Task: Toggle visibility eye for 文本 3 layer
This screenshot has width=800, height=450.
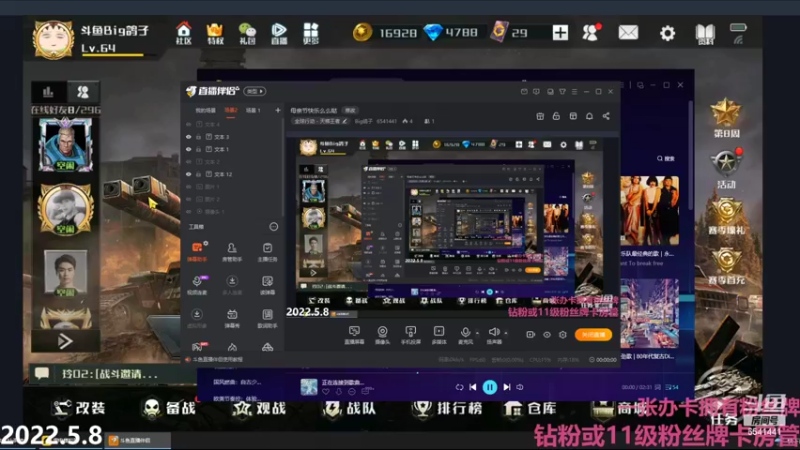Action: coord(189,137)
